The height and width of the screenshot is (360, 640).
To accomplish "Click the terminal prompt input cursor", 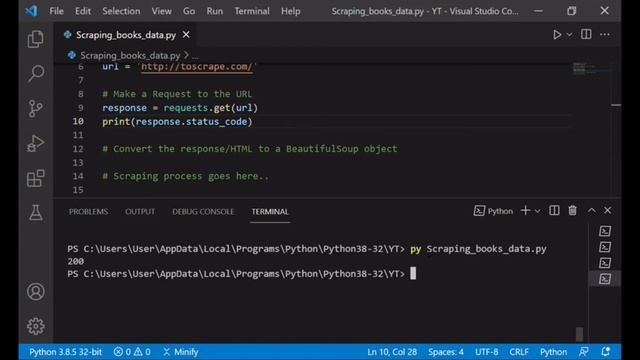I will point(413,273).
